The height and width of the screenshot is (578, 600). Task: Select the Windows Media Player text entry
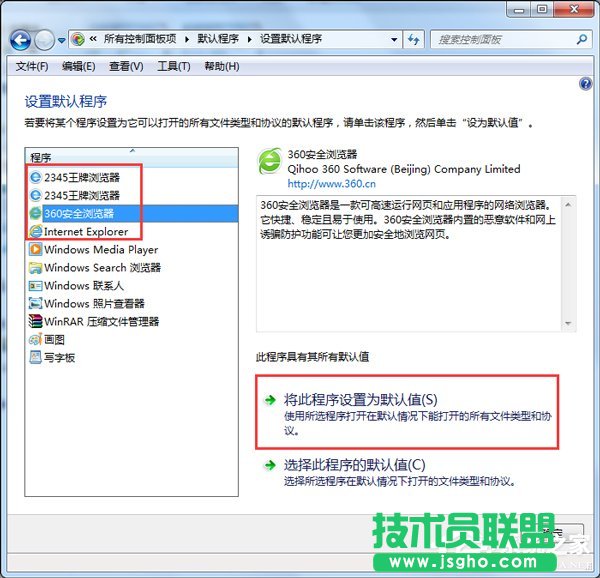coord(101,250)
